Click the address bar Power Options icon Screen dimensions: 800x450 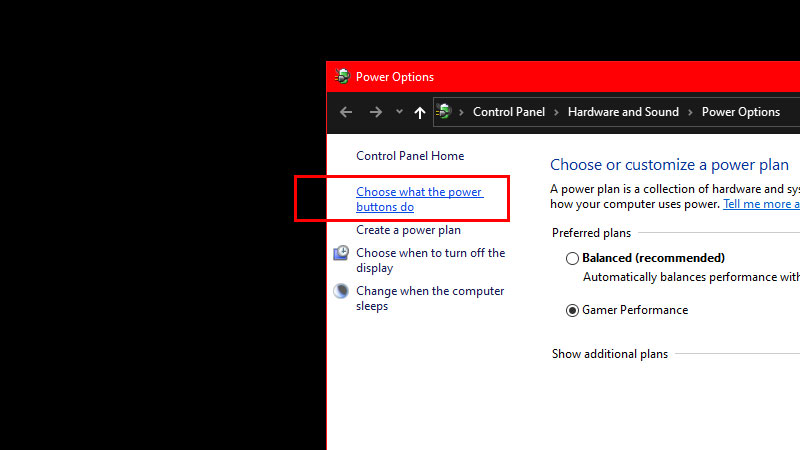pos(443,111)
